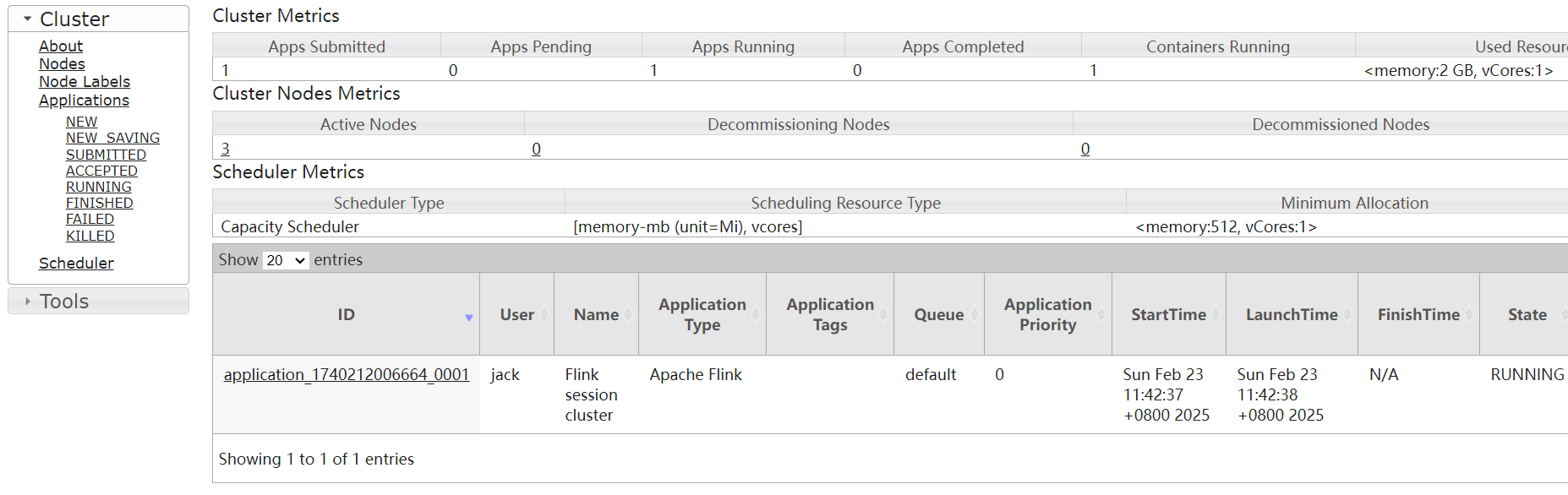This screenshot has height=495, width=1568.
Task: Sort table by Application Type column
Action: 702,314
